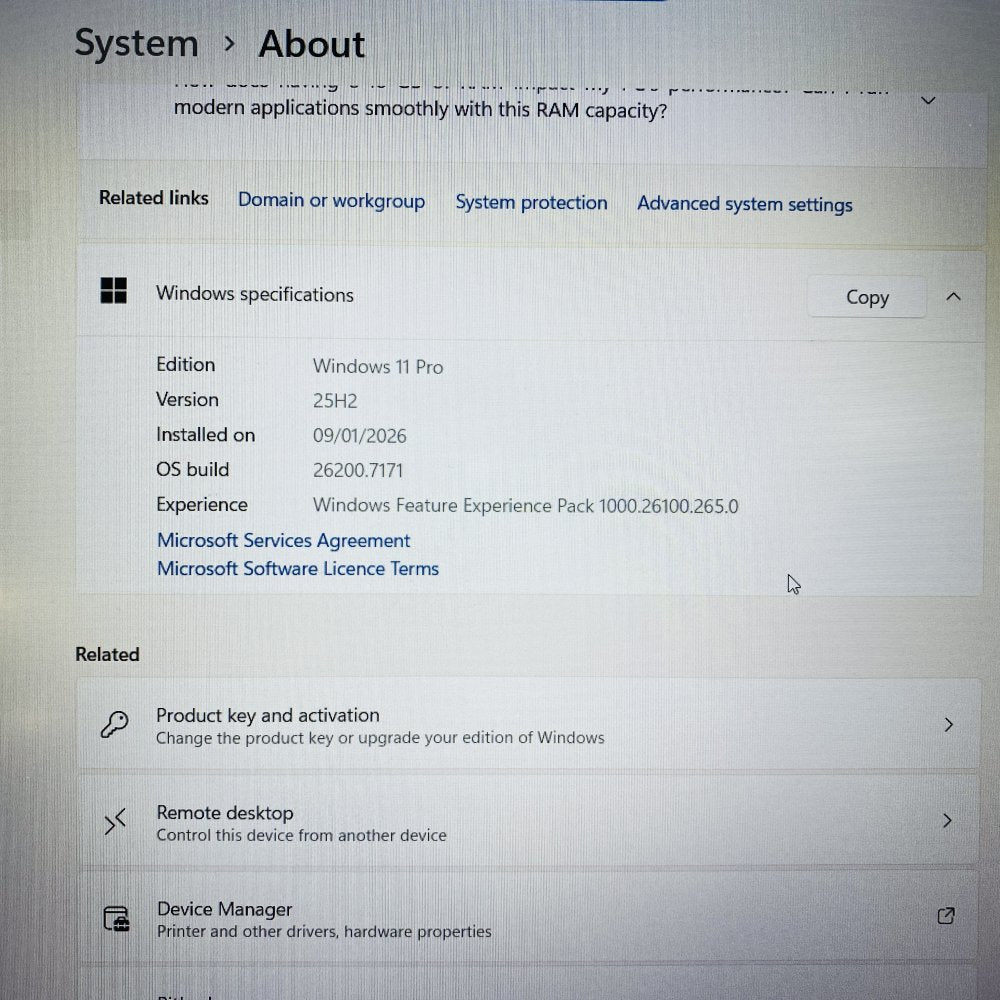
Task: Click 'Change the product key or upgrade' description
Action: pos(380,738)
